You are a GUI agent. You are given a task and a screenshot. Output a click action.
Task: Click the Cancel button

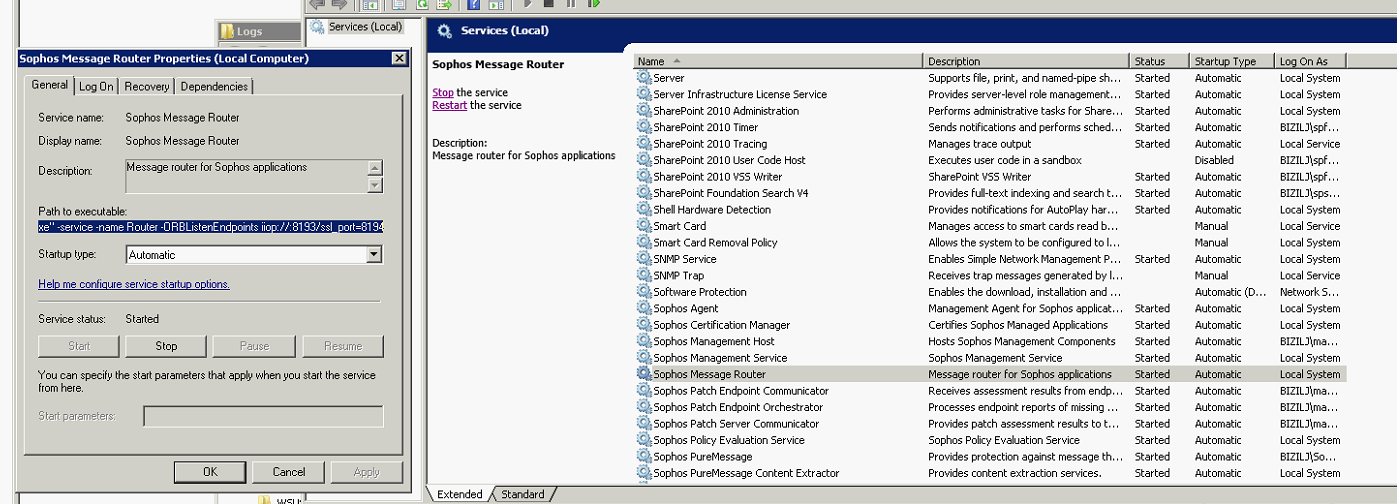(289, 472)
